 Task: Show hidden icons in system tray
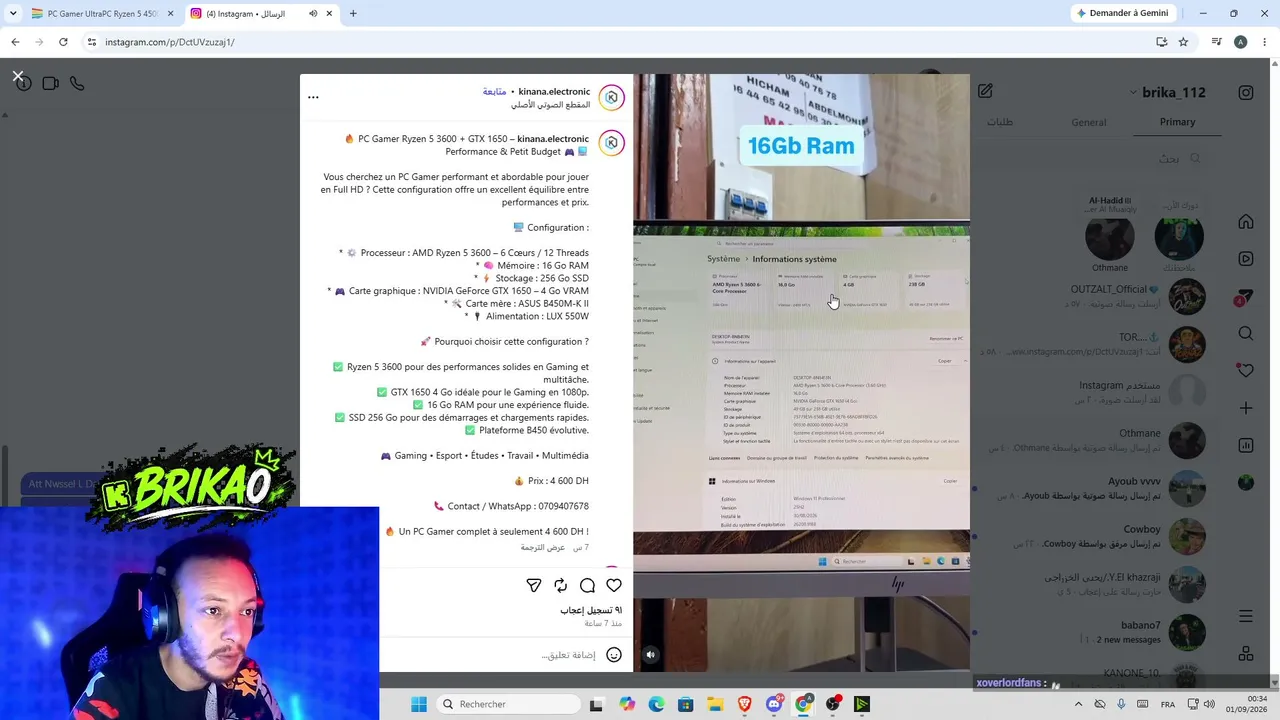tap(1078, 704)
